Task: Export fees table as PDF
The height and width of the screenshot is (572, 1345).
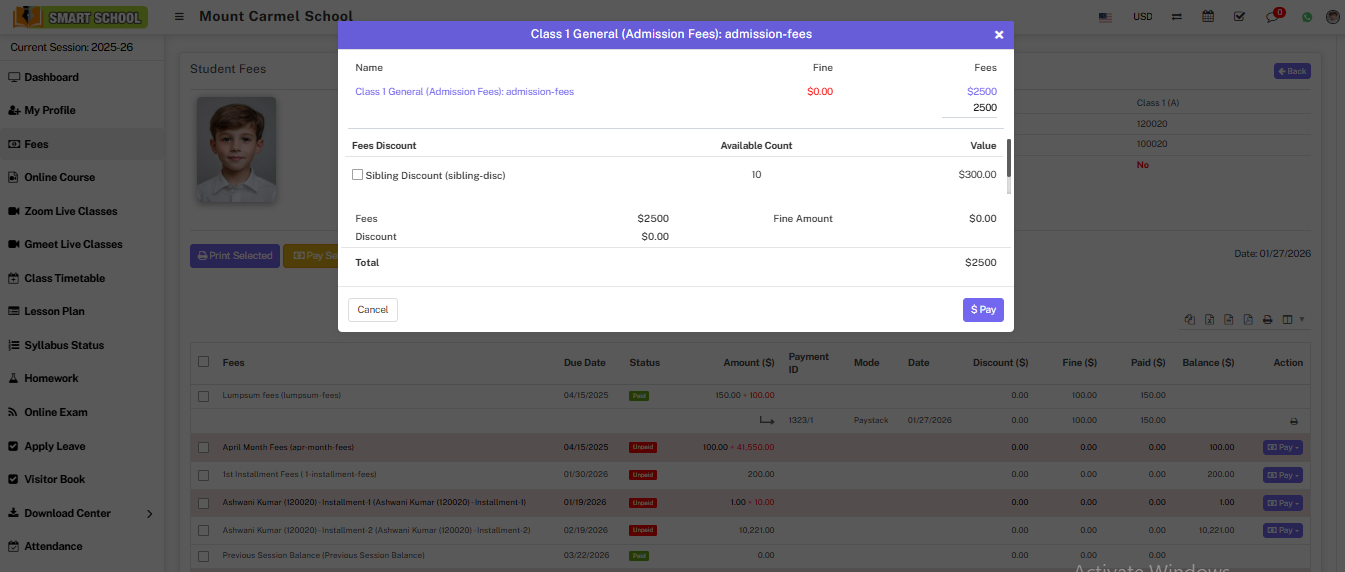Action: 1248,320
